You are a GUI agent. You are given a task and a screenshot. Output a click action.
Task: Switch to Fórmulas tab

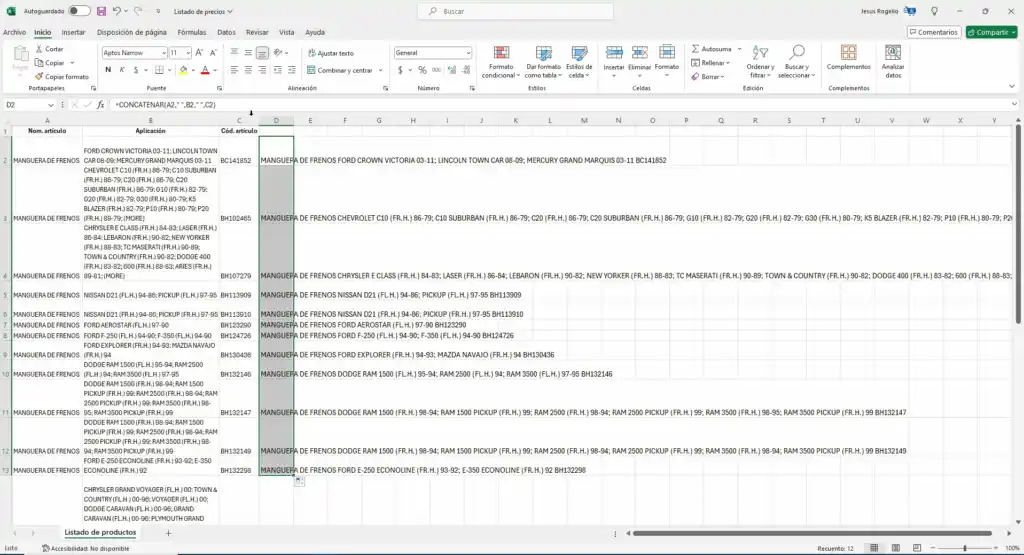(x=191, y=32)
